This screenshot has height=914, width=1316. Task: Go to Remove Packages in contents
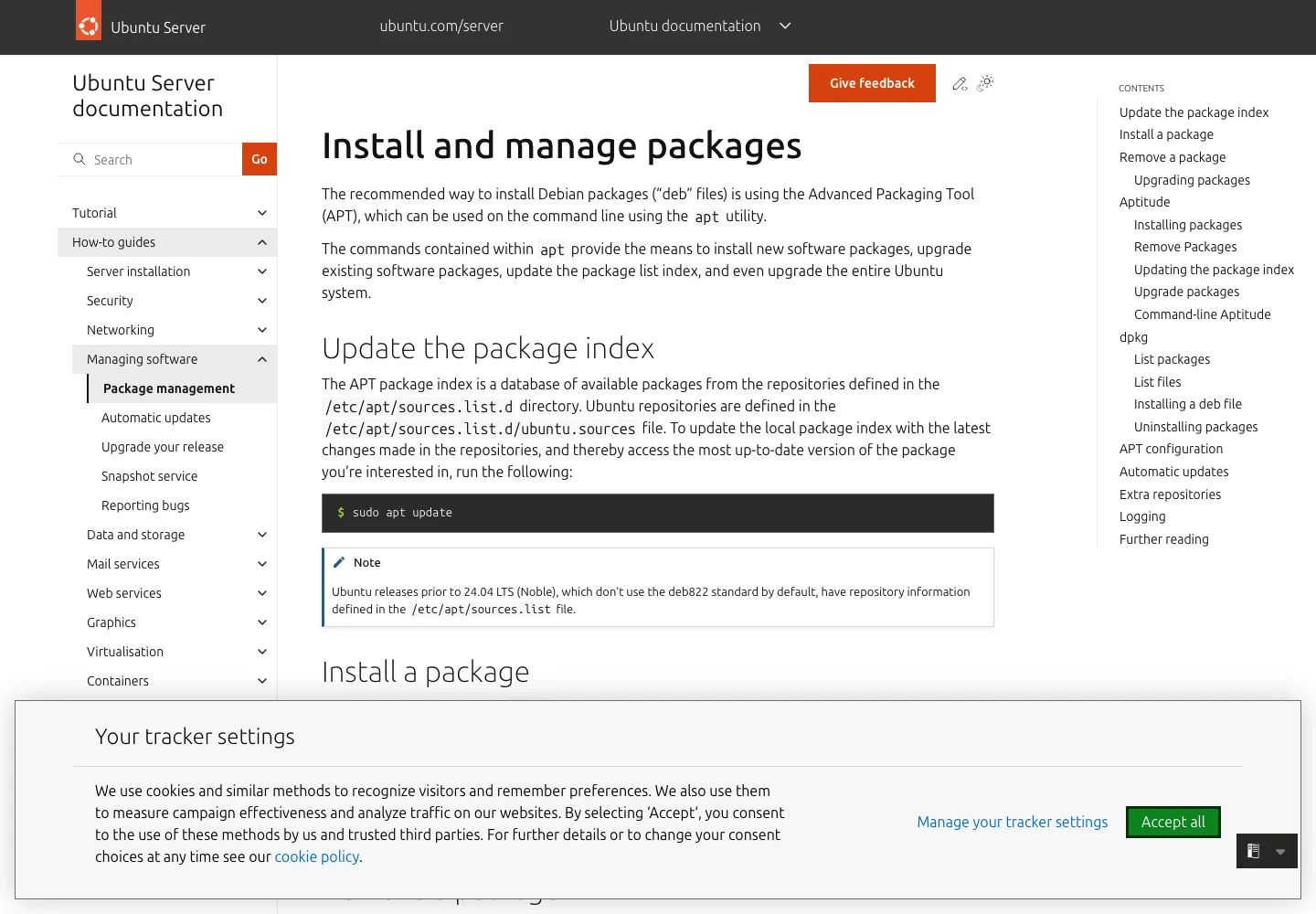point(1185,247)
